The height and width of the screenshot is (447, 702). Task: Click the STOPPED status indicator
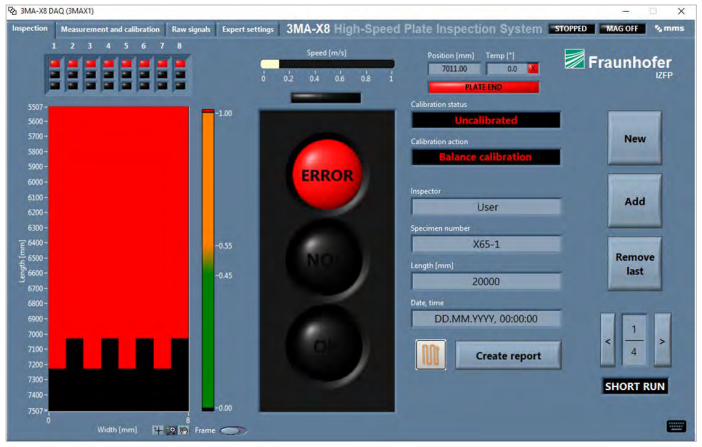(571, 29)
